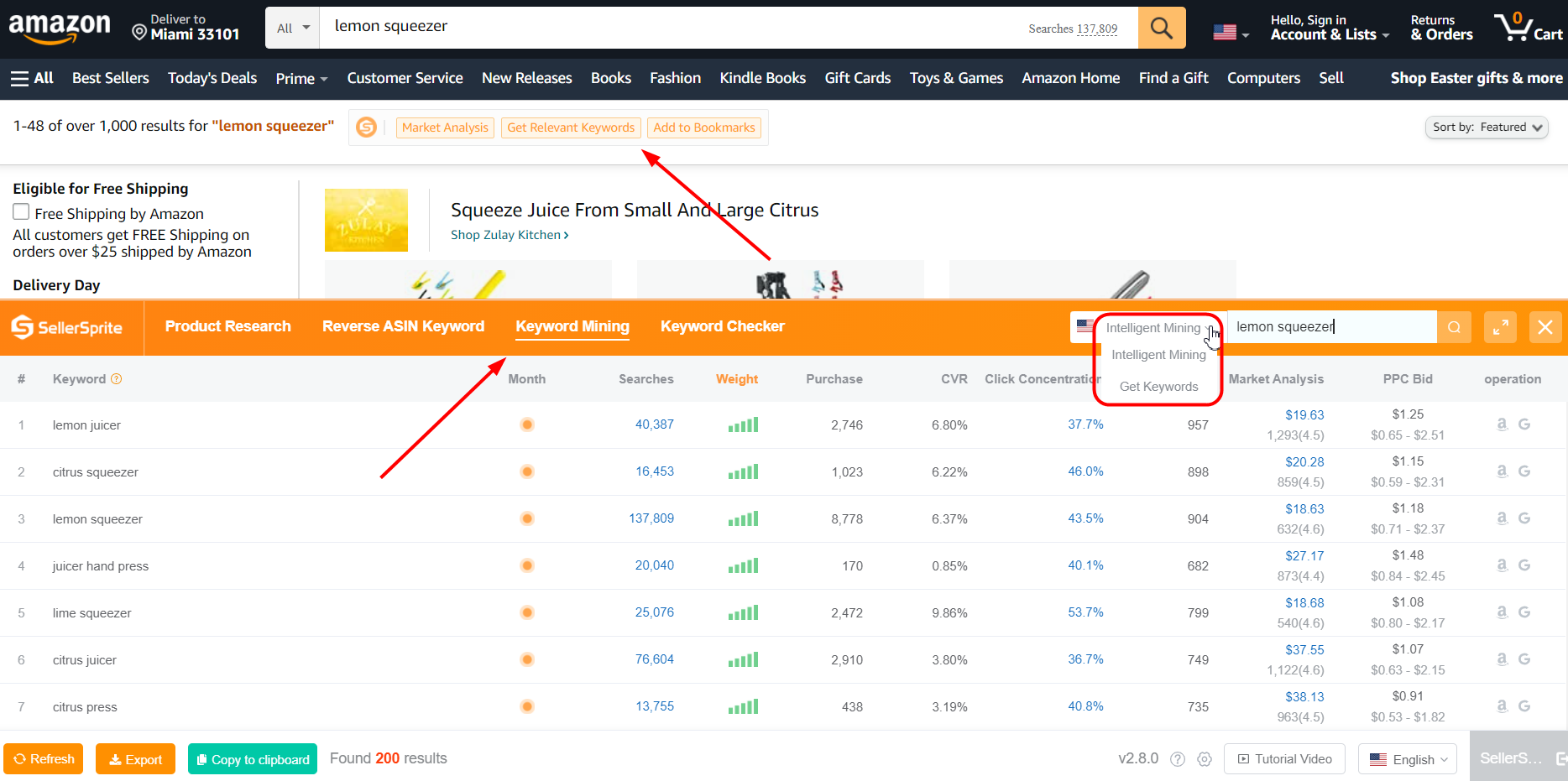Click Amazon search icon for lime squeezer row

pos(1503,612)
